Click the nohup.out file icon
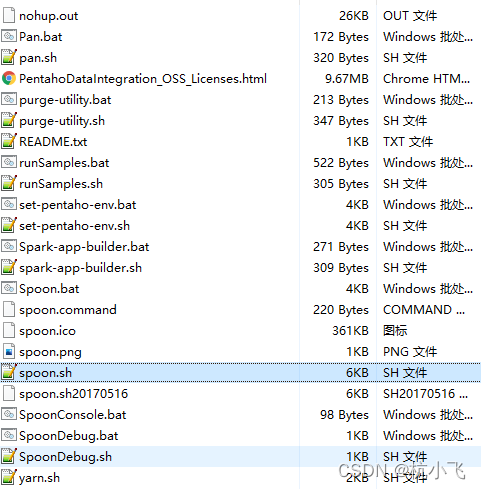The image size is (481, 489). point(9,15)
